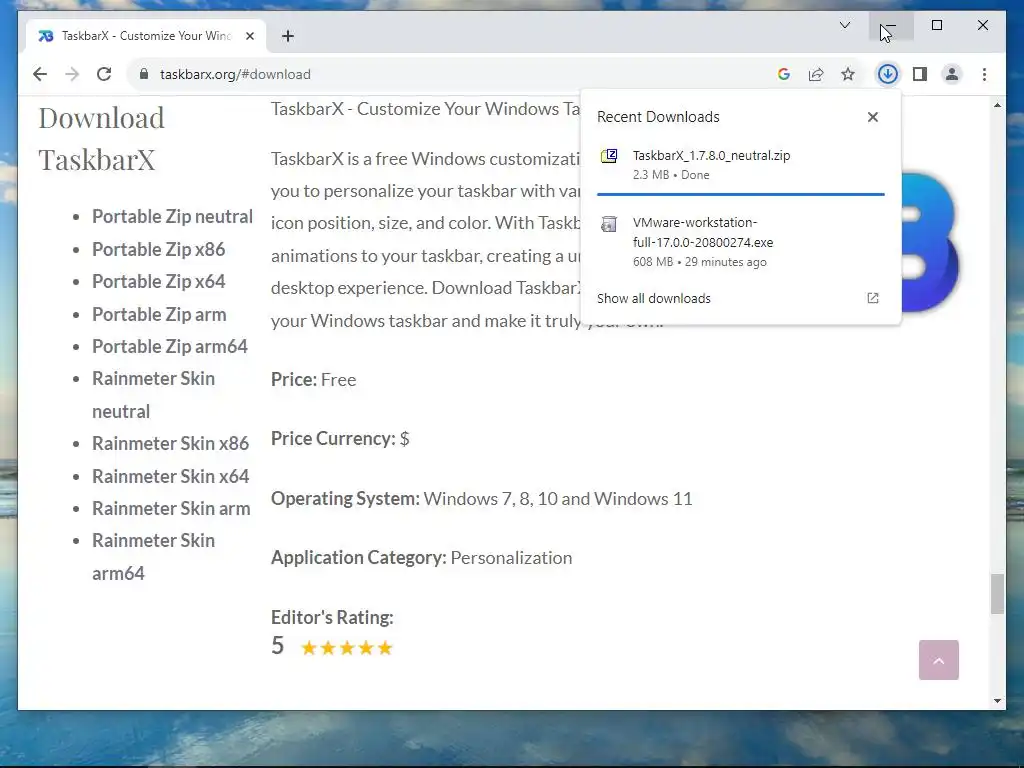
Task: Click the Download TaskbarX heading
Action: coord(102,138)
